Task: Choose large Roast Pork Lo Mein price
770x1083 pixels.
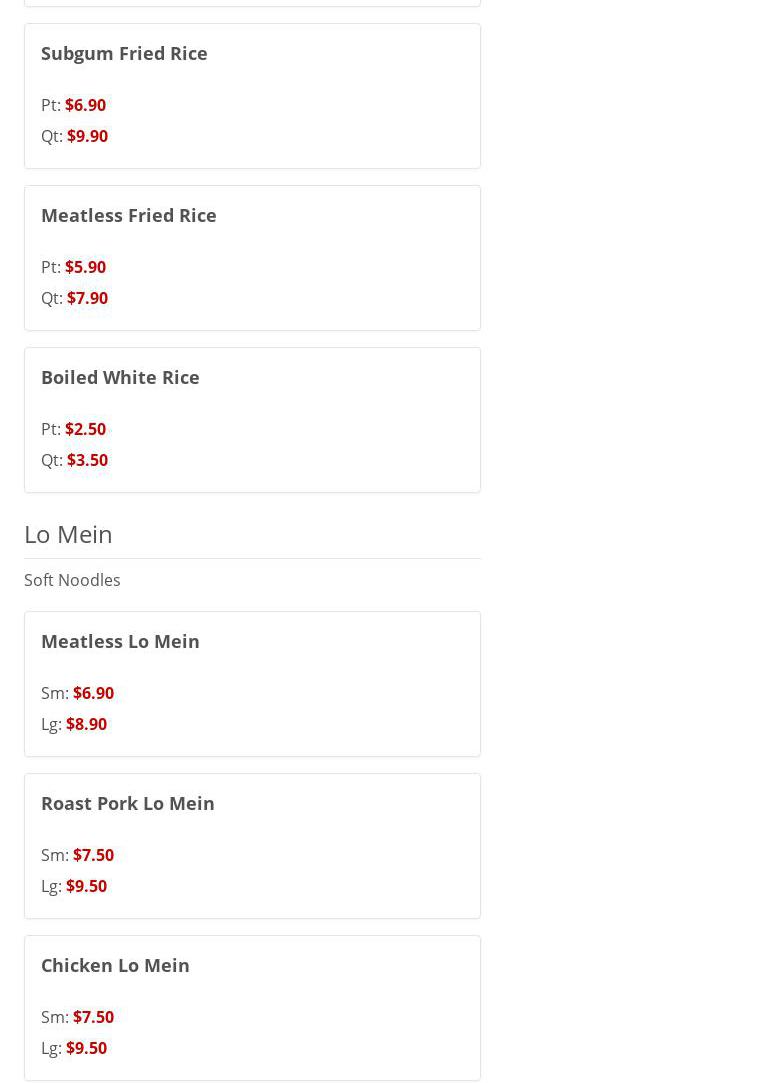Action: (x=86, y=886)
